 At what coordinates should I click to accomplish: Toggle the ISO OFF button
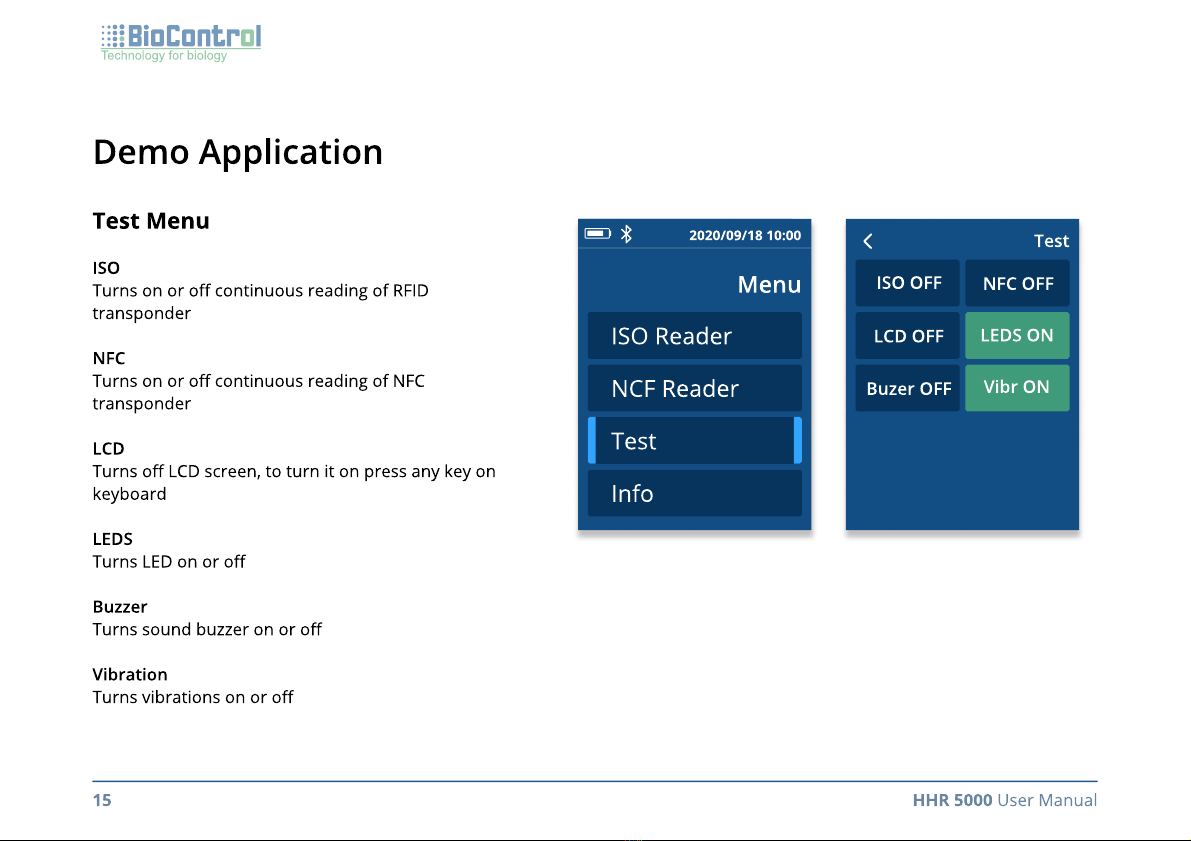click(908, 283)
